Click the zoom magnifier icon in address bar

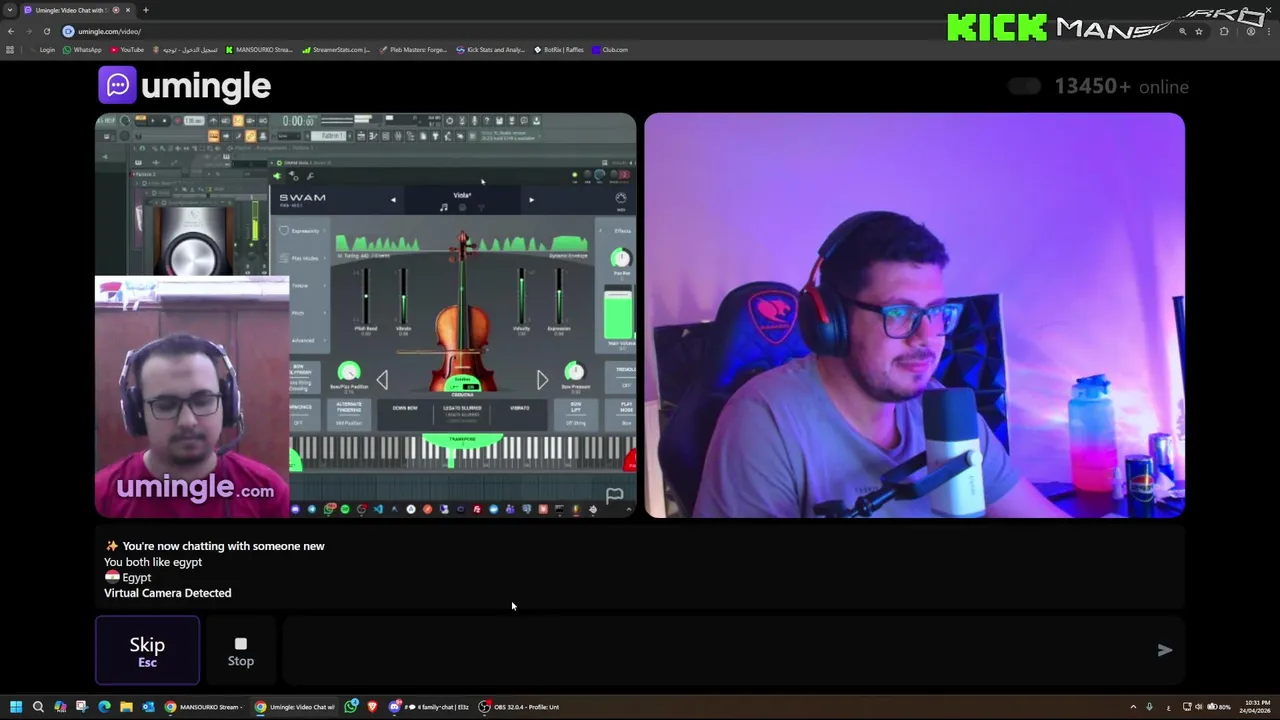click(x=1182, y=31)
